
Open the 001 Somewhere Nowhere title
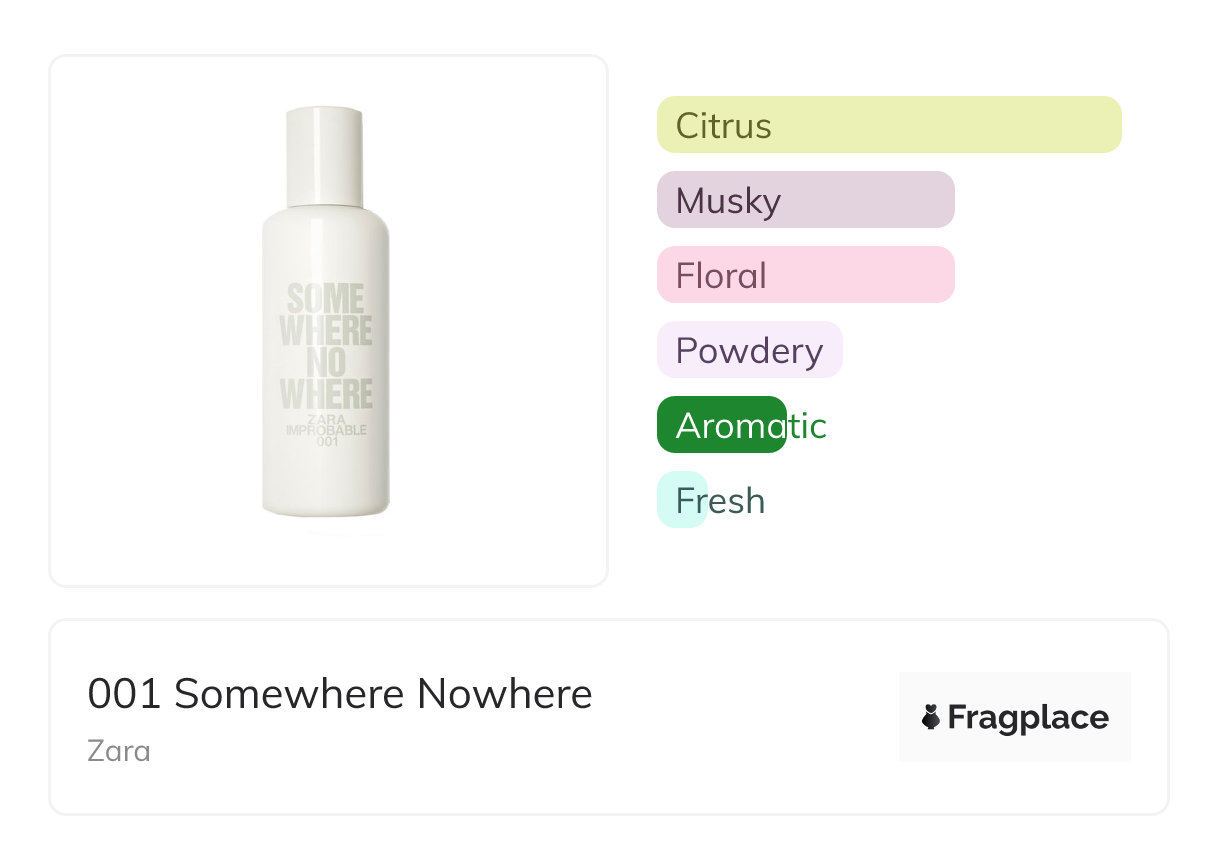point(340,694)
